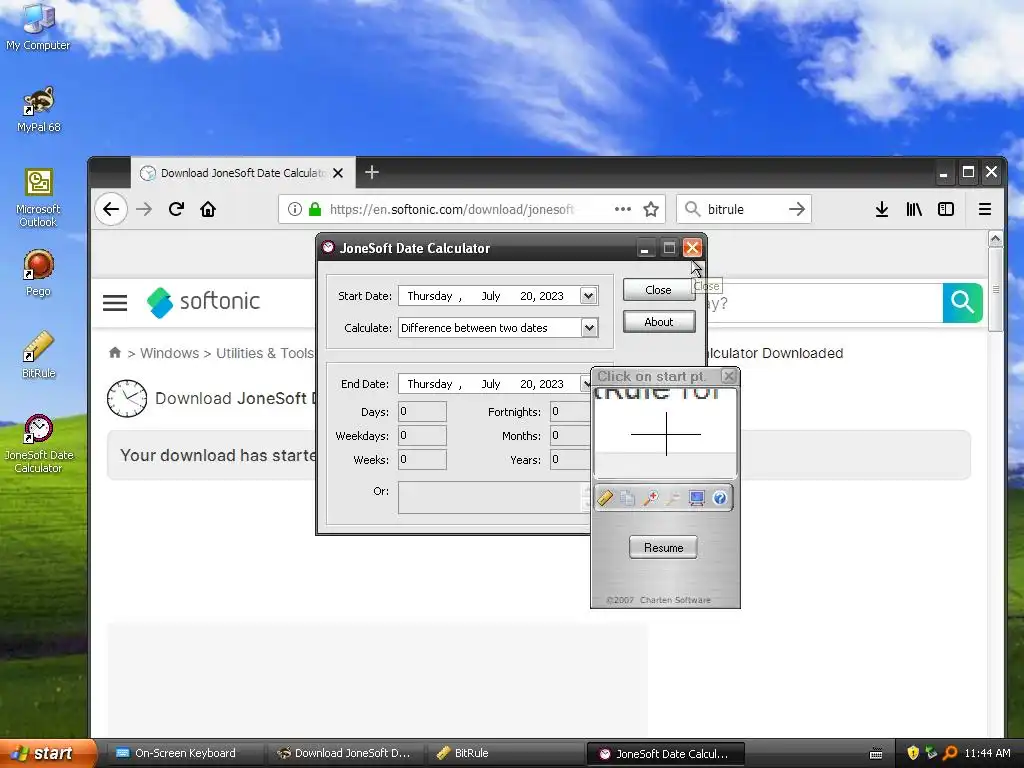Screen dimensions: 1024x768
Task: Switch to the BitRule taskbar button
Action: pos(504,753)
